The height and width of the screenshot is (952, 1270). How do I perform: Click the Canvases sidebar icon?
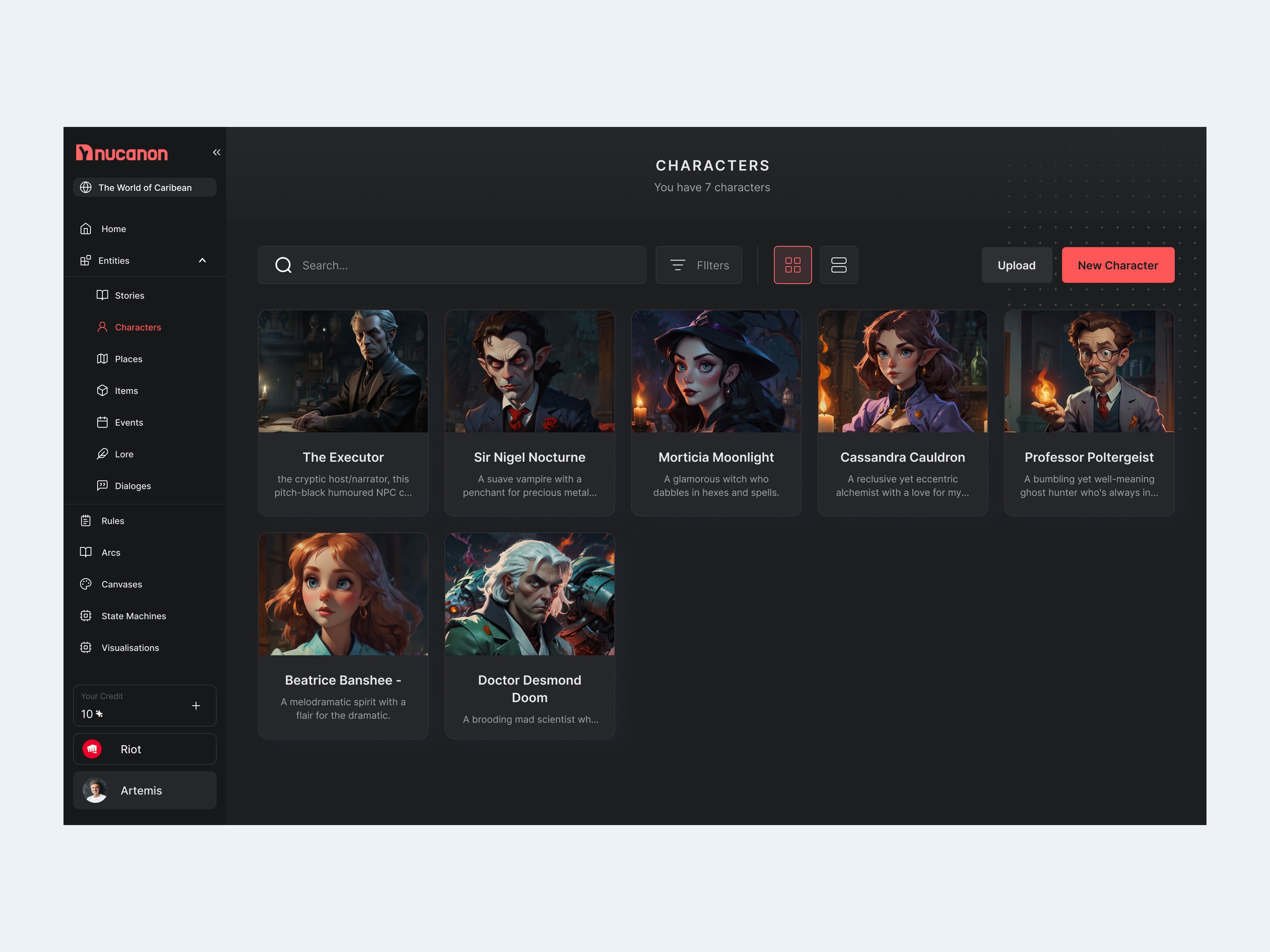[x=86, y=584]
